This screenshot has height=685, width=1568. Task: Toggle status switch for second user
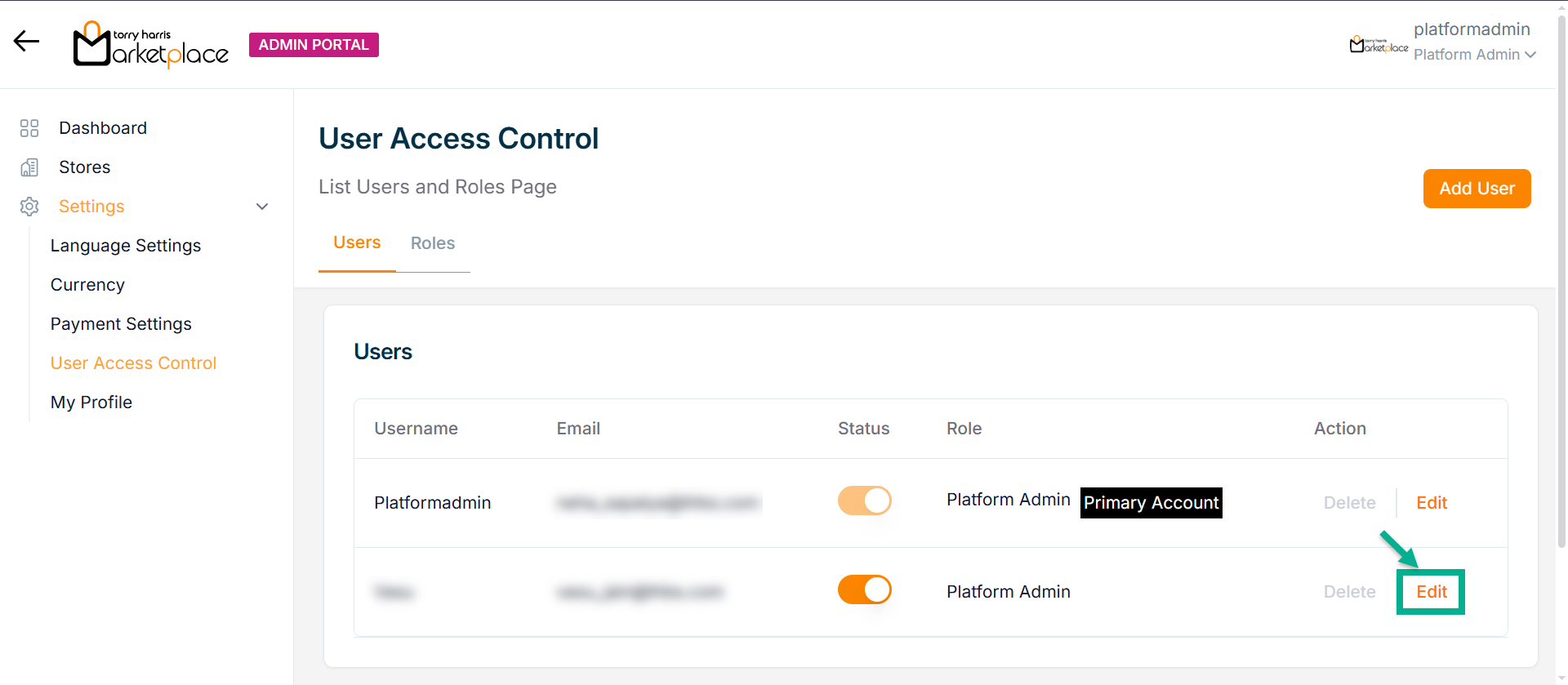[x=864, y=589]
